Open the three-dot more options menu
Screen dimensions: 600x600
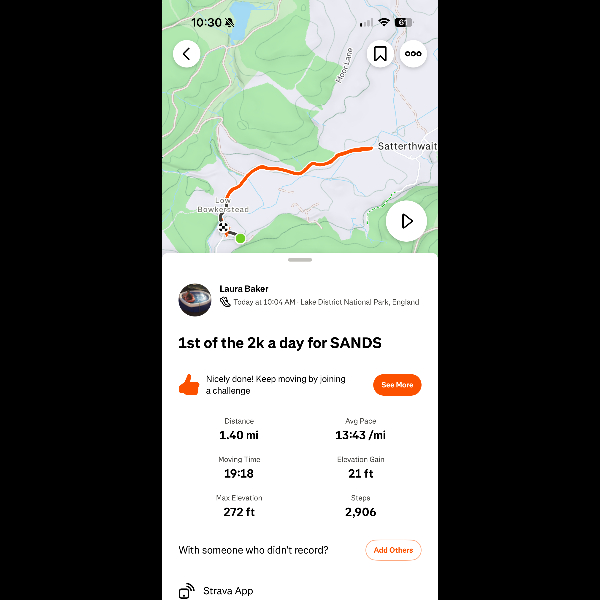click(413, 53)
